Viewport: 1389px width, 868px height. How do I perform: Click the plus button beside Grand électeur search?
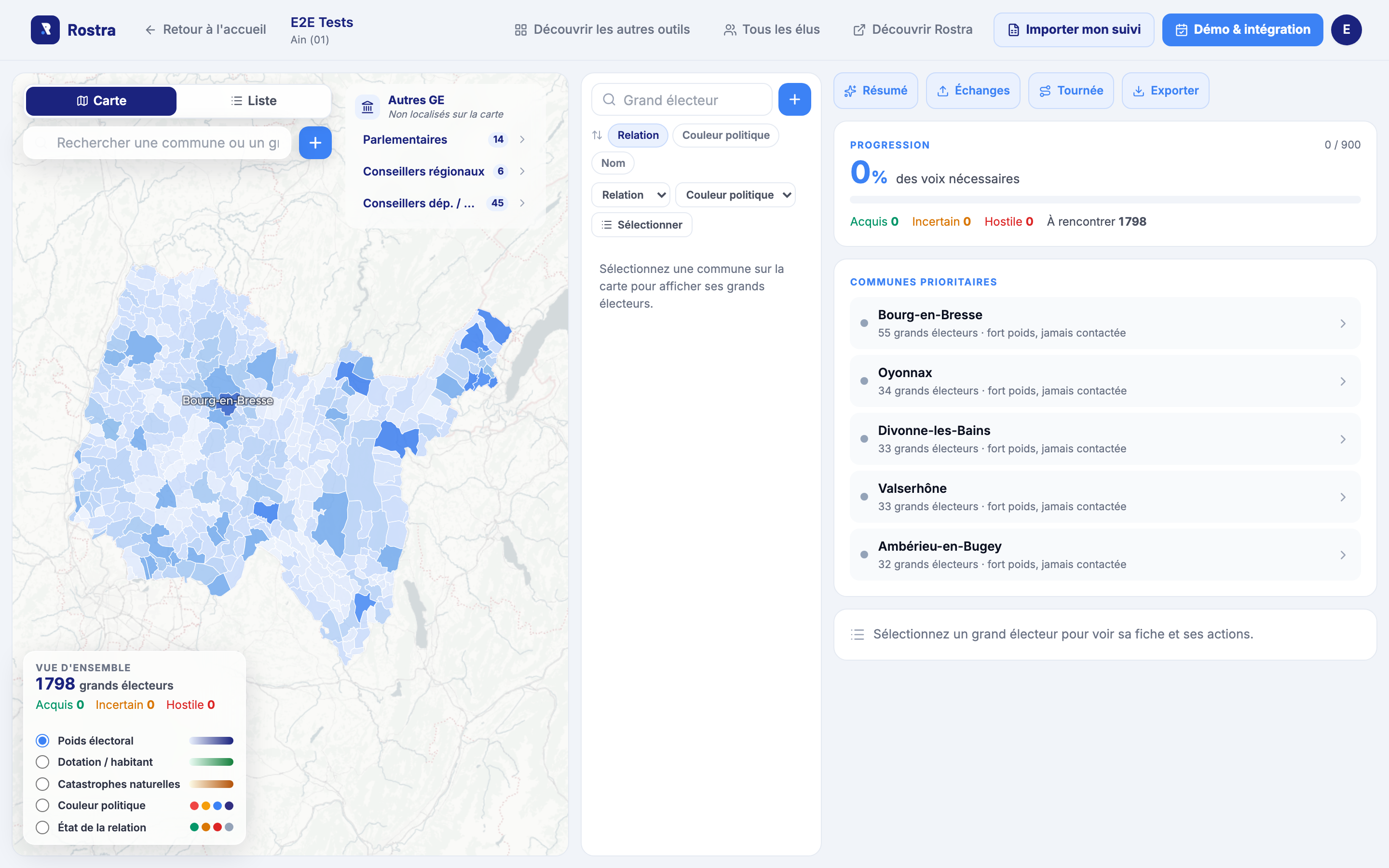794,99
